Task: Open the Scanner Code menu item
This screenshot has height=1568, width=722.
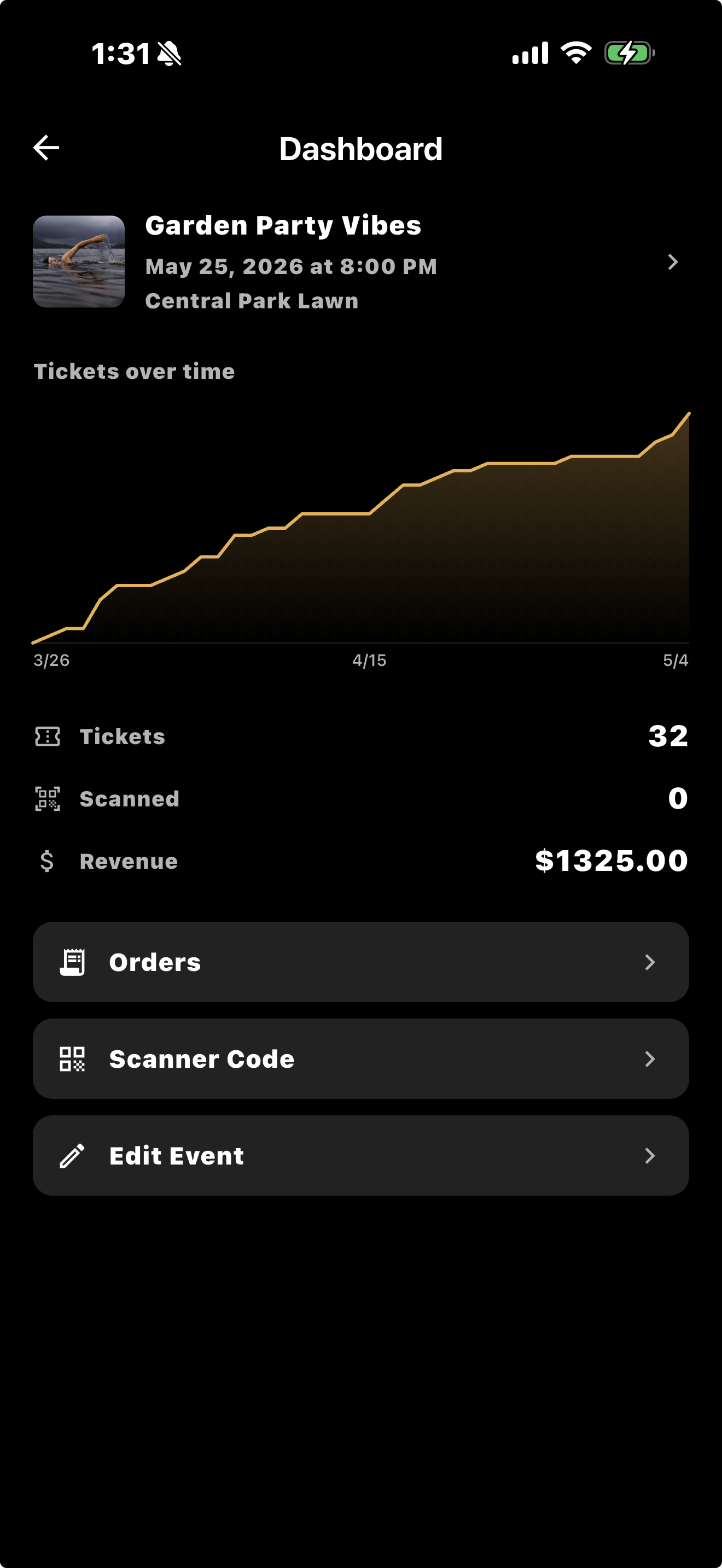Action: (360, 1059)
